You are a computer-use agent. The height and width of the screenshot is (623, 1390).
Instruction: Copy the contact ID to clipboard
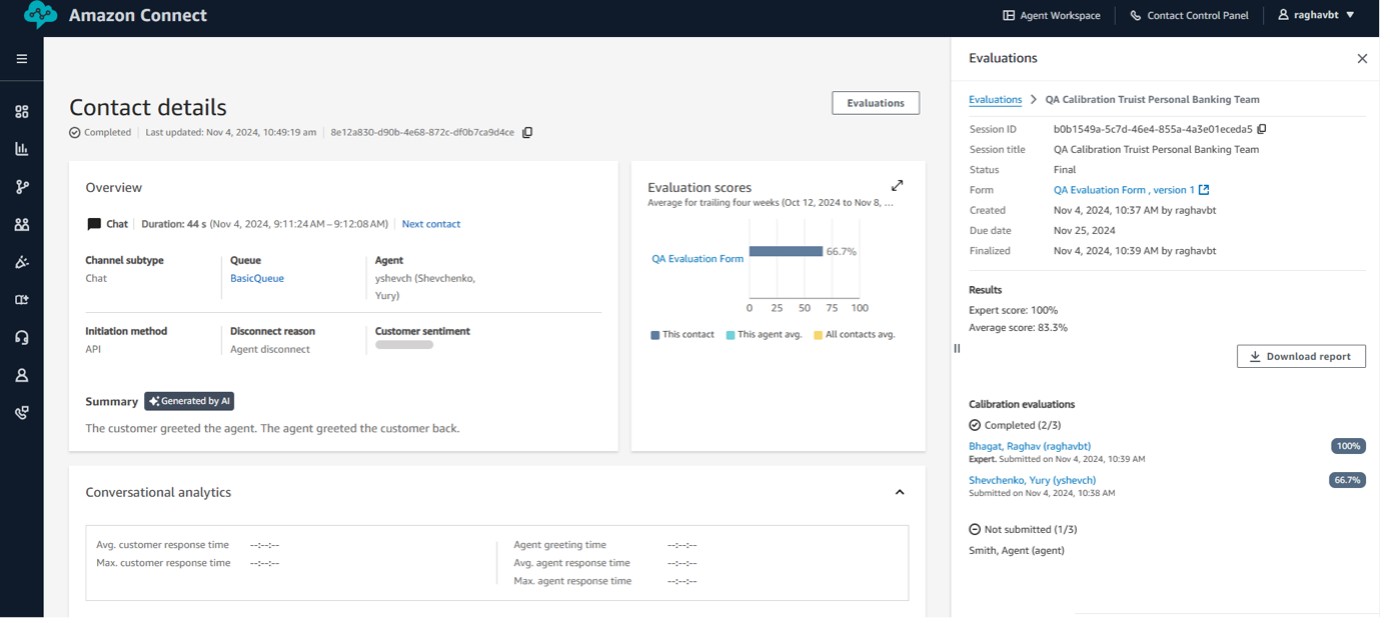pos(527,132)
